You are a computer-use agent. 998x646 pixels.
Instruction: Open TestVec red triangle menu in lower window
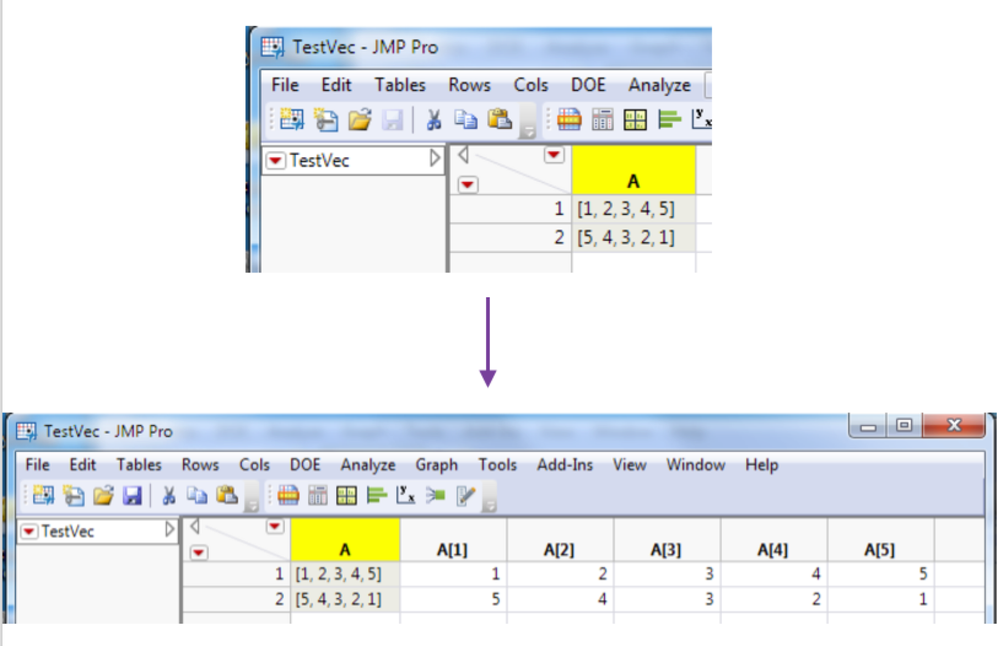29,531
